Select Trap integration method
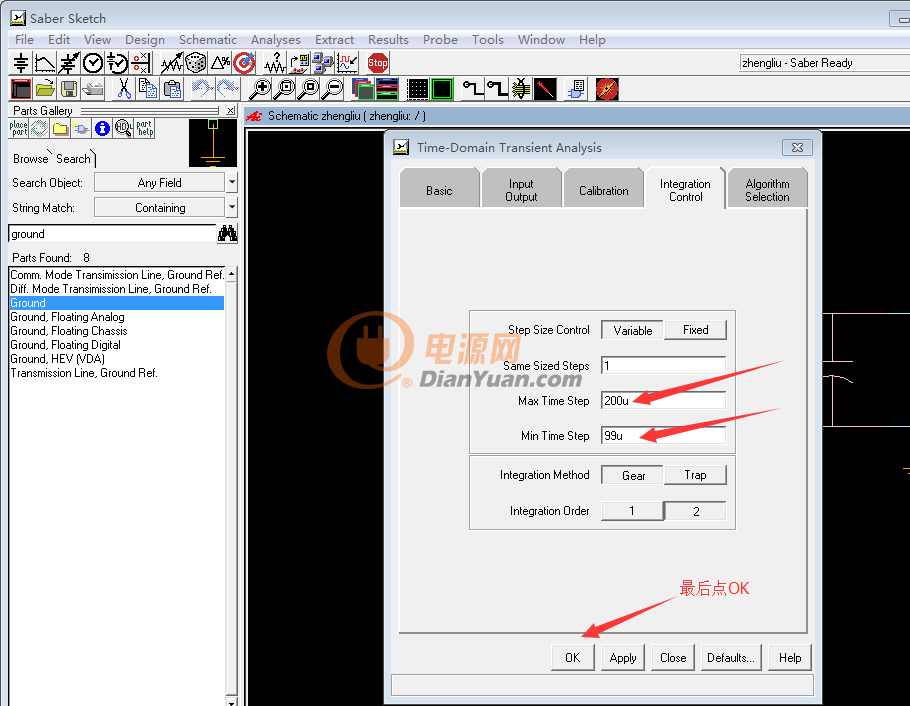Image resolution: width=910 pixels, height=706 pixels. point(695,475)
